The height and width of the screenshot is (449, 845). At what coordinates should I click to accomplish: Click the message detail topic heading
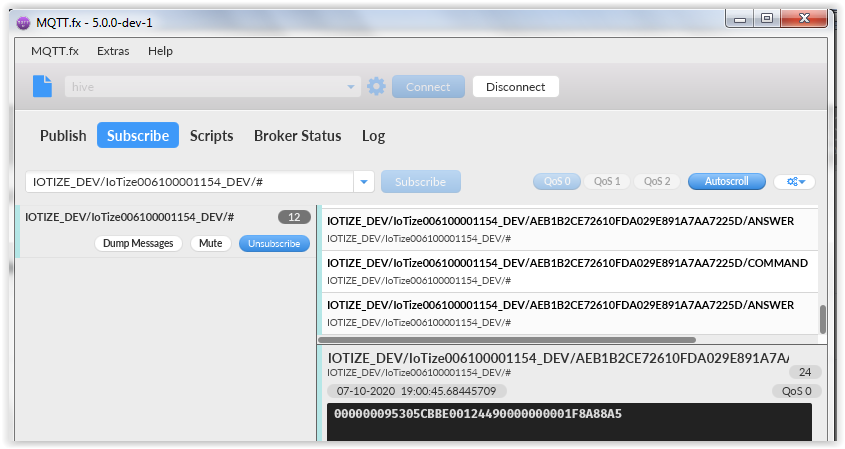point(558,358)
